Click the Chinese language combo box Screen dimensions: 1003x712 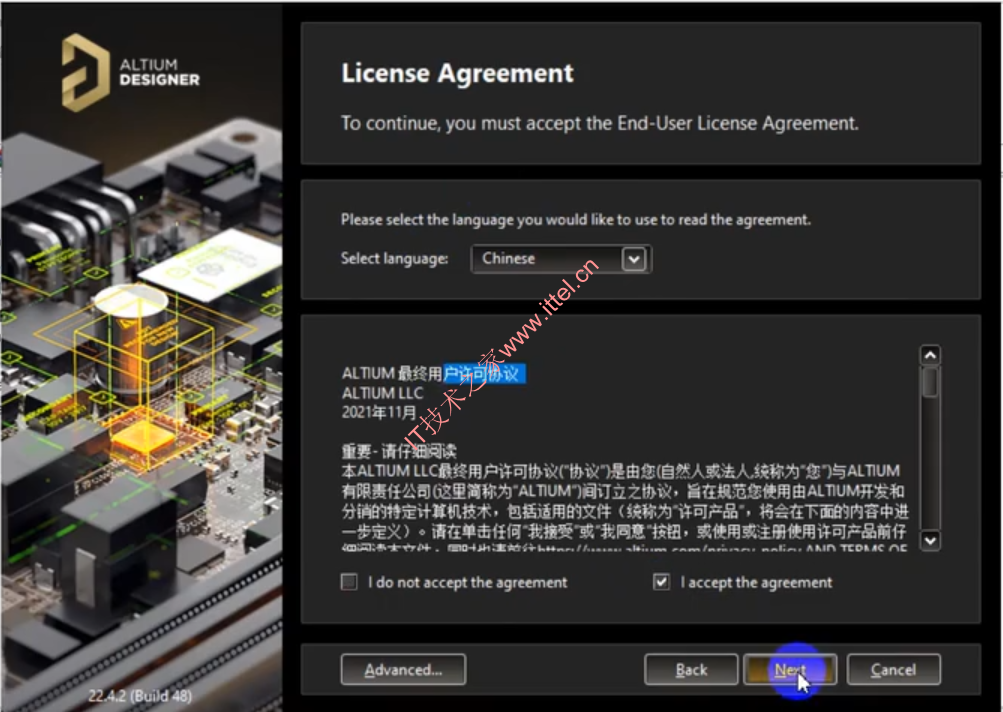pyautogui.click(x=561, y=259)
